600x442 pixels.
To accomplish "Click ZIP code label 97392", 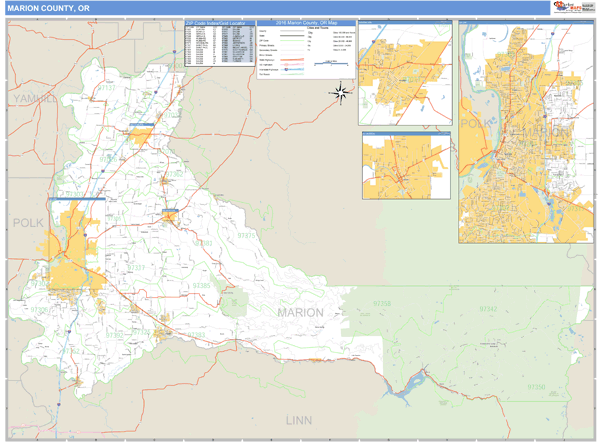I will click(x=115, y=335).
